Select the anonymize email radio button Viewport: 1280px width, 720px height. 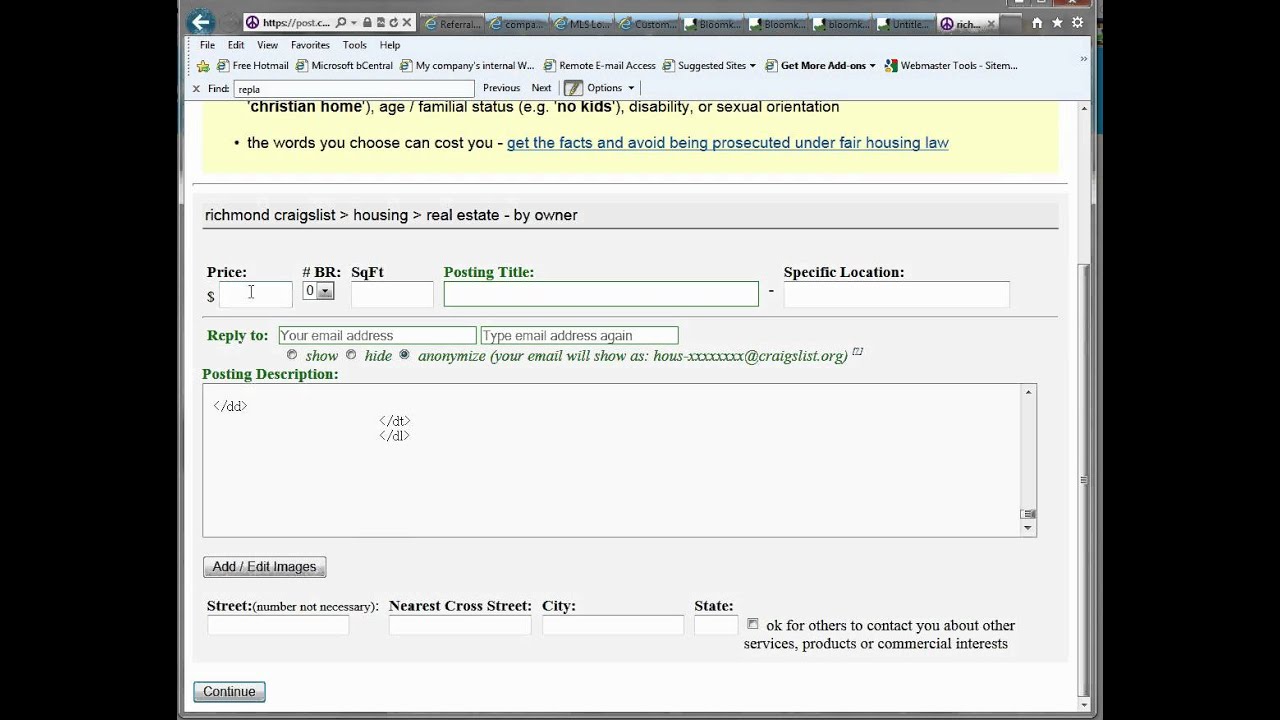tap(404, 354)
